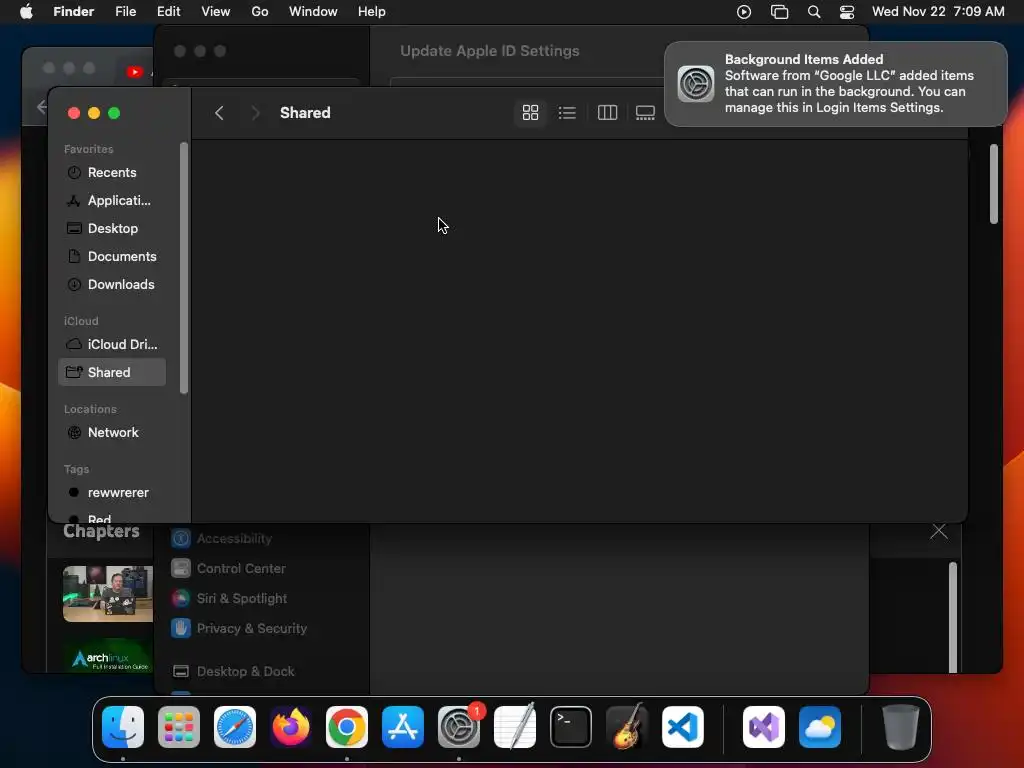Image resolution: width=1024 pixels, height=768 pixels.
Task: Click the YouTube tab icon in browser
Action: [x=135, y=72]
